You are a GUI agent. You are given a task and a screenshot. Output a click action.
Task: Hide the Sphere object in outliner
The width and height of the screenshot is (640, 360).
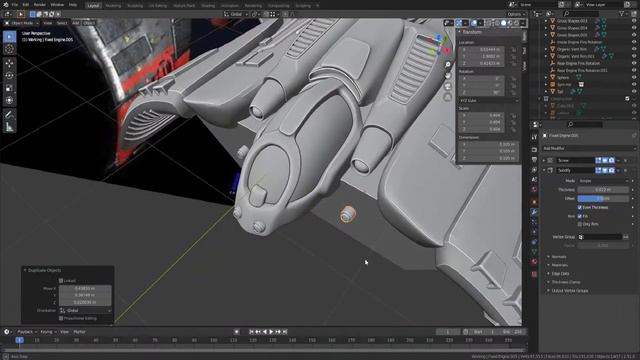(x=634, y=78)
